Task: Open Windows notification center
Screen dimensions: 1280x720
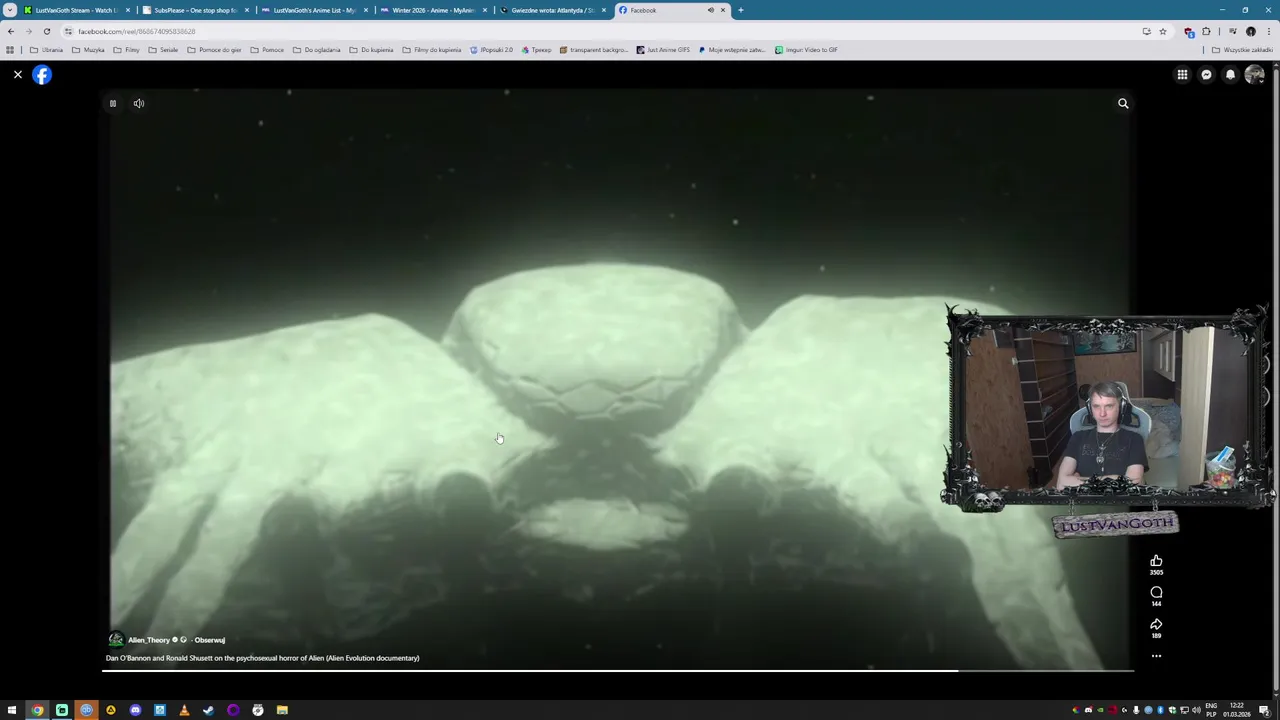Action: [1265, 710]
